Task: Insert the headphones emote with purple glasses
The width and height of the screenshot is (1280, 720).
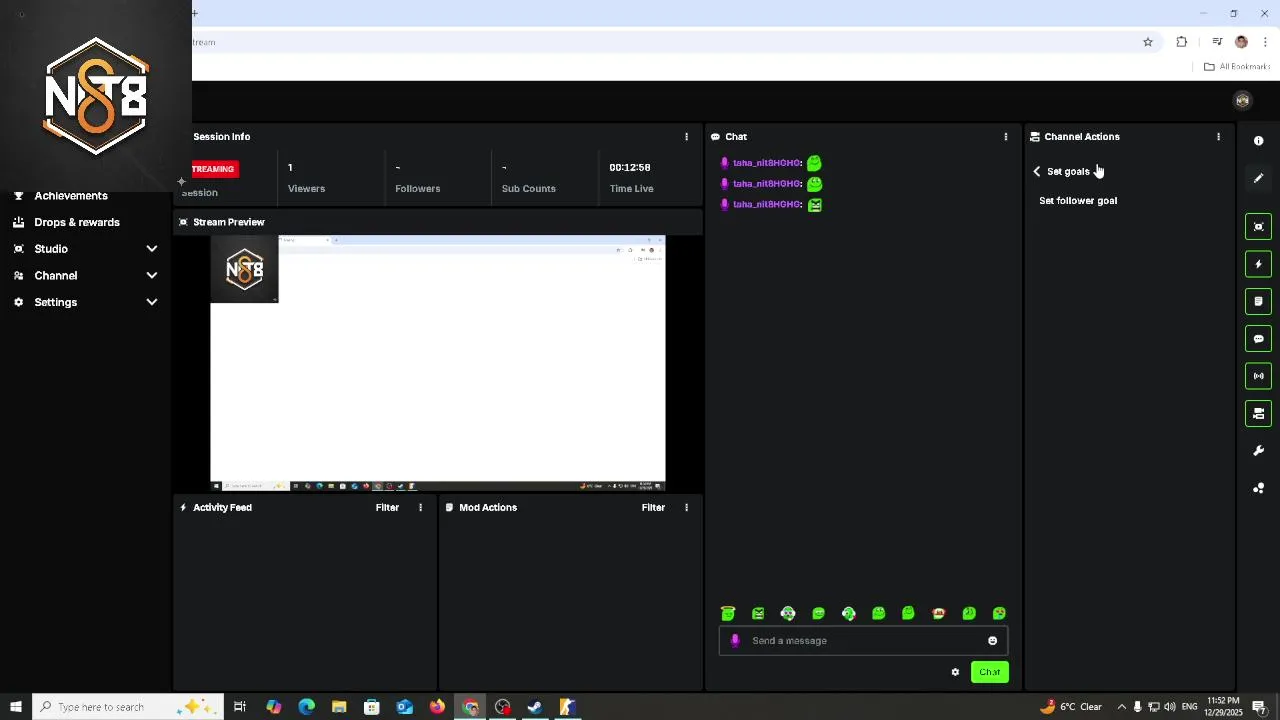Action: pos(788,614)
